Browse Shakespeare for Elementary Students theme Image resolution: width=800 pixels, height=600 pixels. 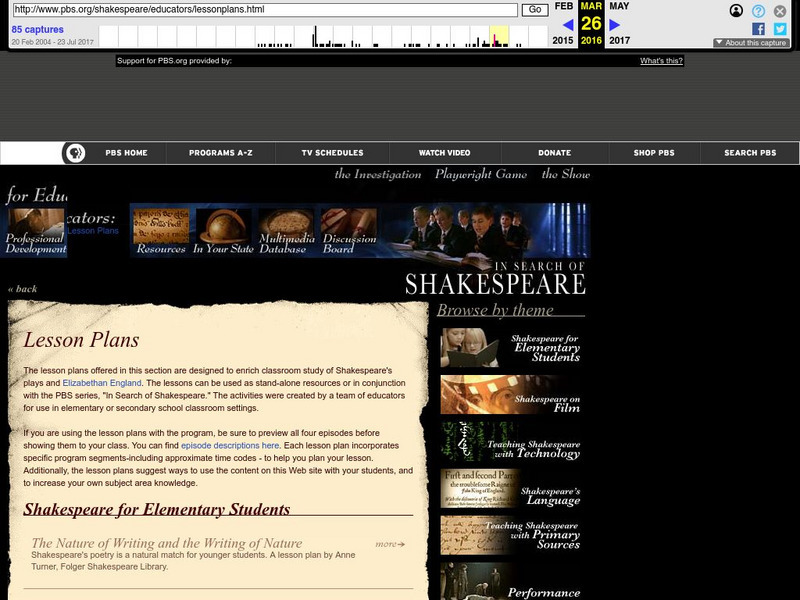click(511, 347)
